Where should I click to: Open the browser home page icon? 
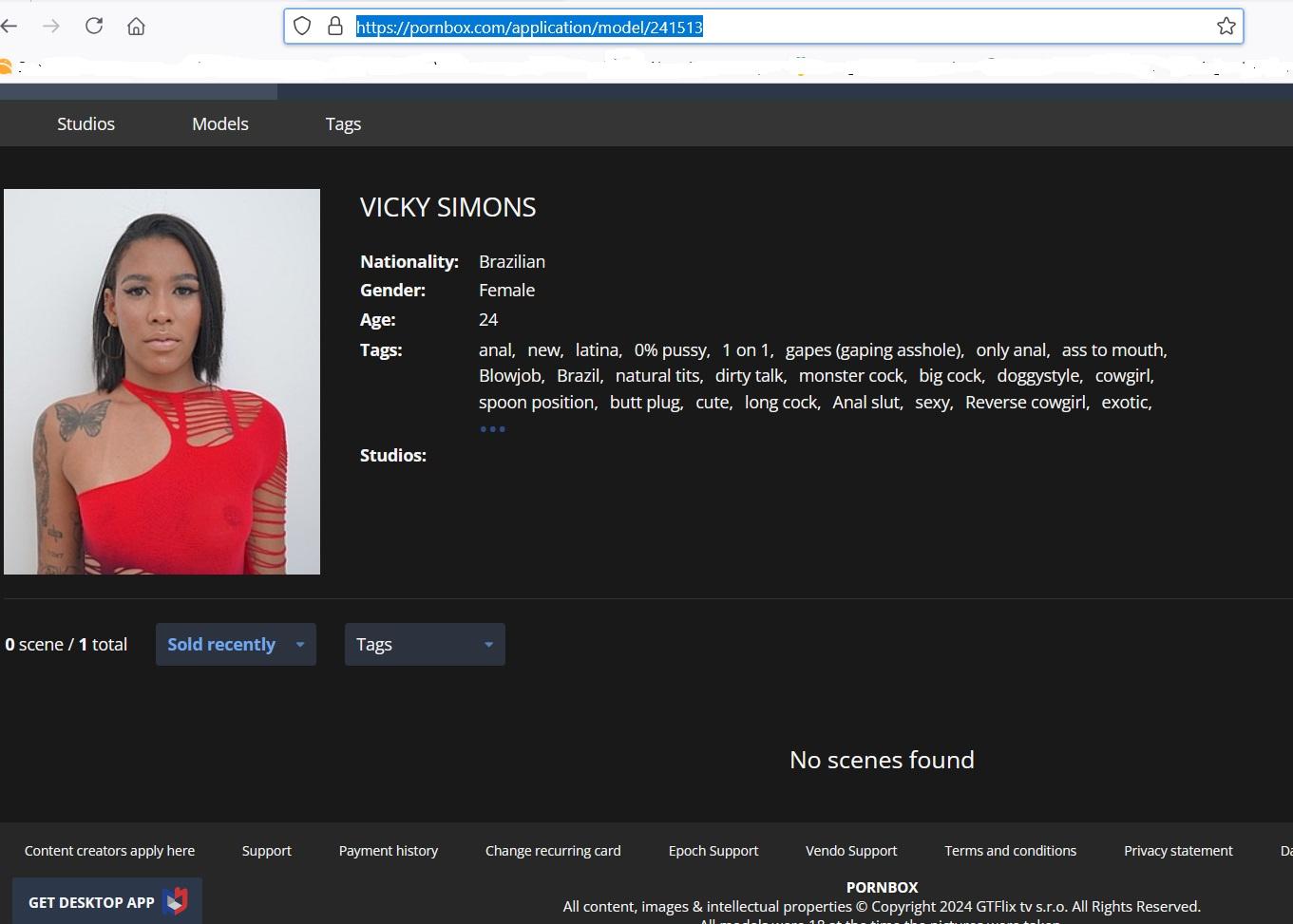pyautogui.click(x=136, y=26)
